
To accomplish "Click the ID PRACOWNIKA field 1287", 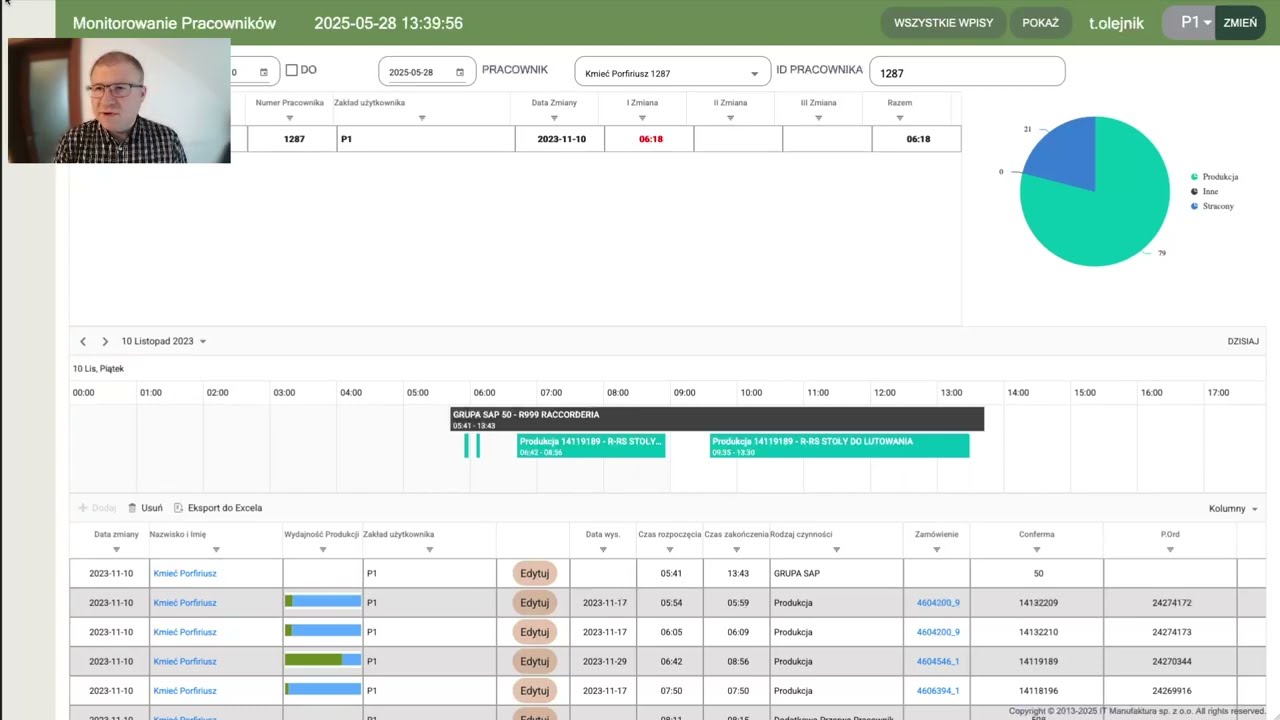I will click(x=967, y=72).
